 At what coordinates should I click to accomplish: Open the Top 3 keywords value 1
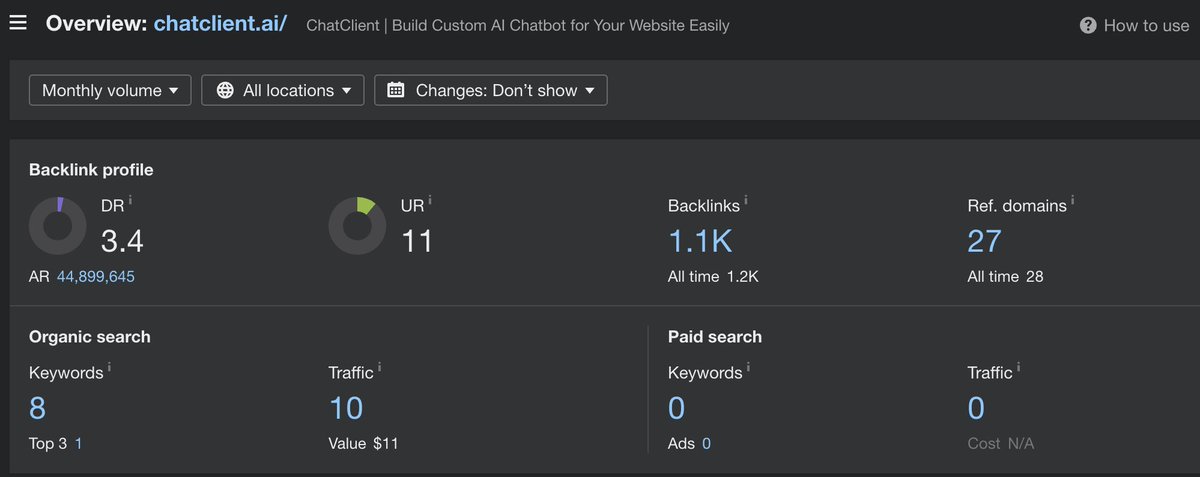tap(79, 443)
